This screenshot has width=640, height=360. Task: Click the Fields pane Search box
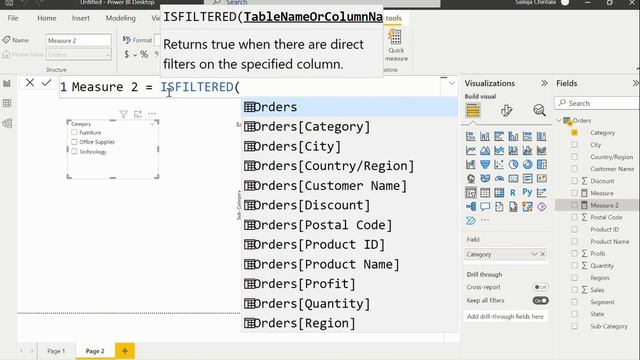pyautogui.click(x=597, y=103)
